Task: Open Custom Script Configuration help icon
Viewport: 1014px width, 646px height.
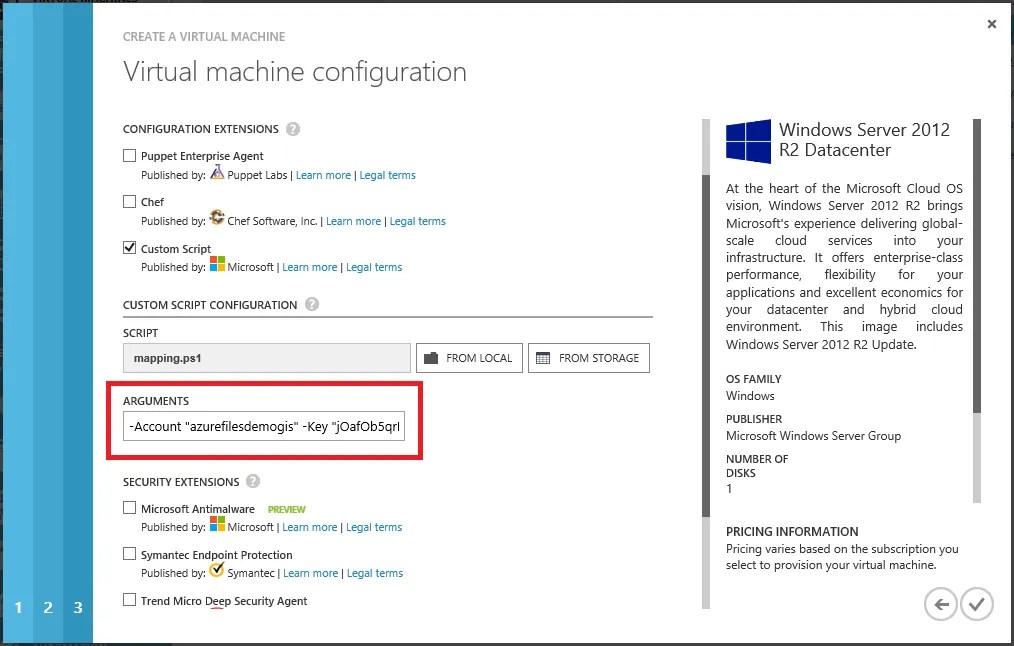Action: 312,304
